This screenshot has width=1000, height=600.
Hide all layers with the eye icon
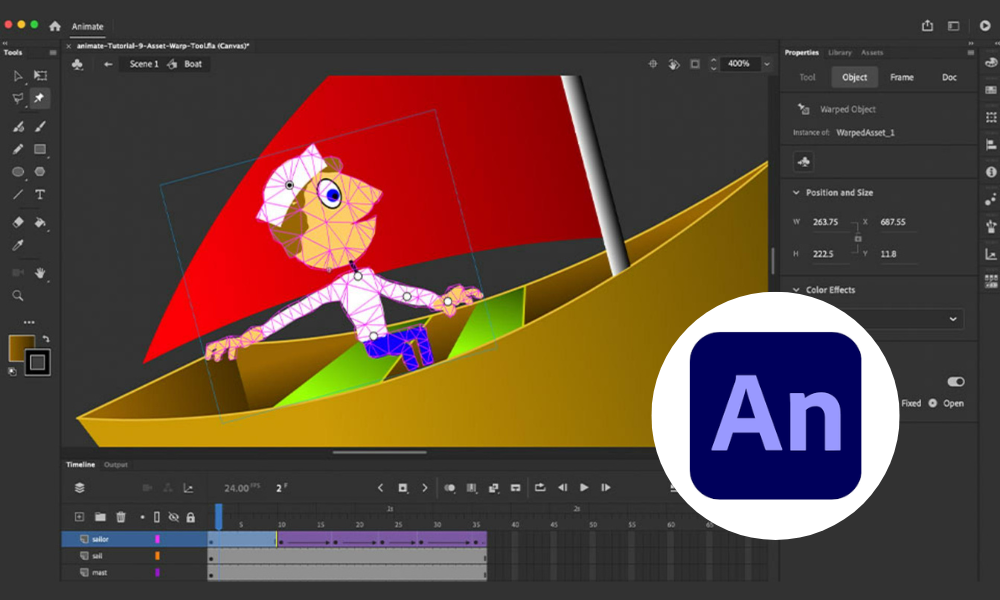[173, 517]
